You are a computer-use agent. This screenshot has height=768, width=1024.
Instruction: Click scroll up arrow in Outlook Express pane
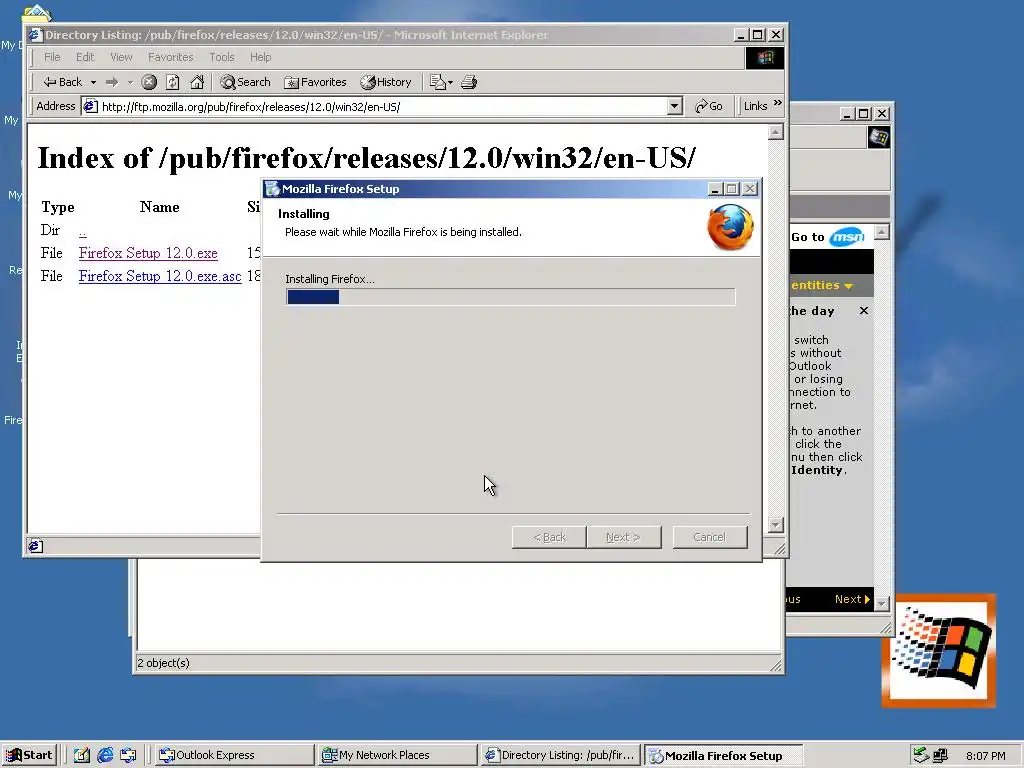pyautogui.click(x=882, y=232)
